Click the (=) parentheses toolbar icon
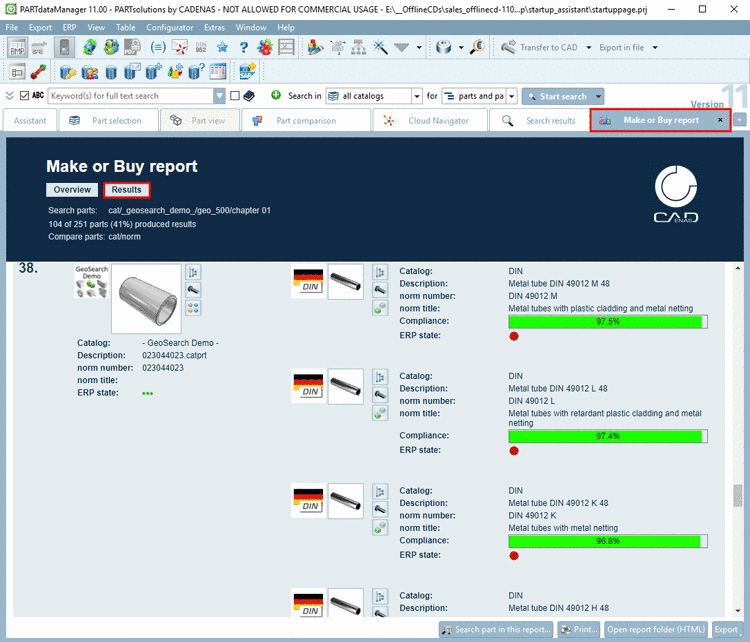The height and width of the screenshot is (642, 750). pos(158,47)
